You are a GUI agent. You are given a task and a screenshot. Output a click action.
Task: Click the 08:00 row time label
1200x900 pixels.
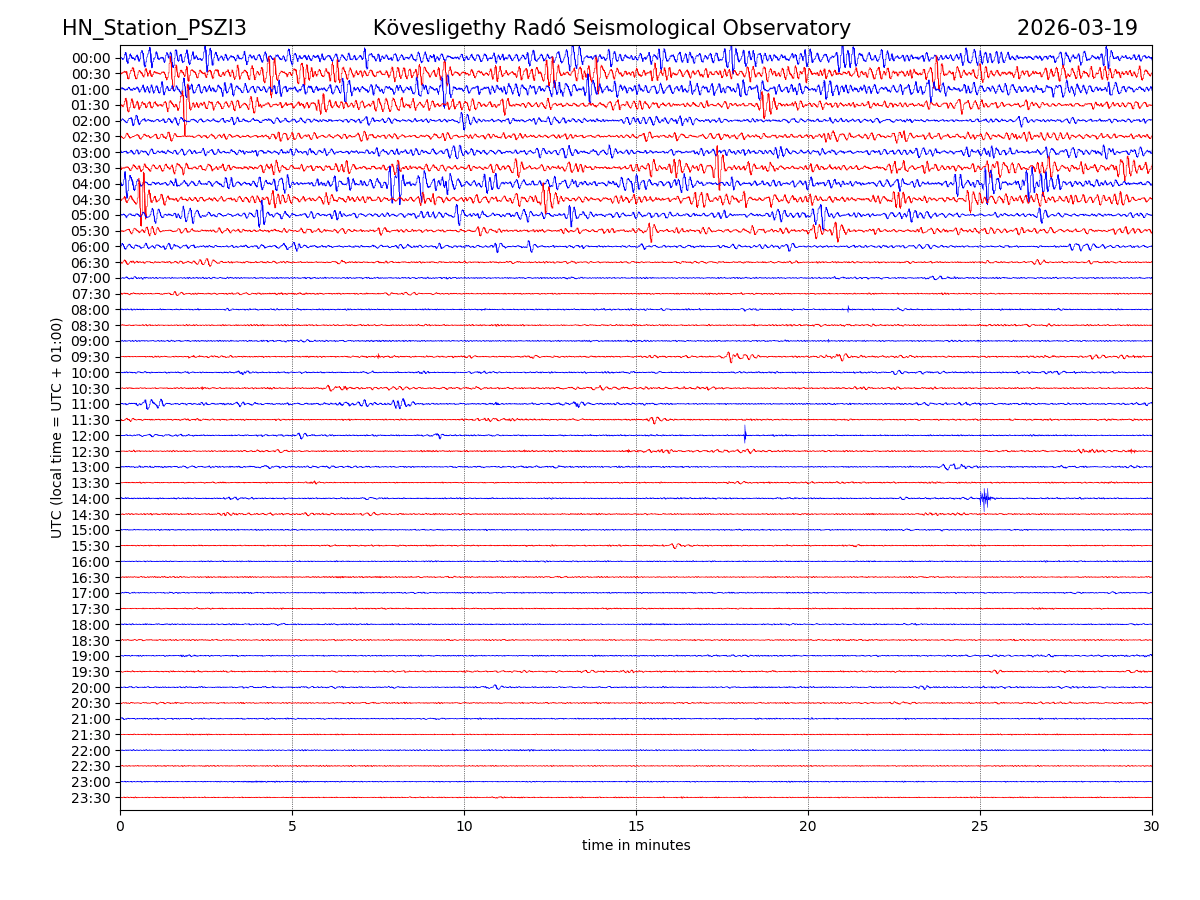click(x=90, y=310)
